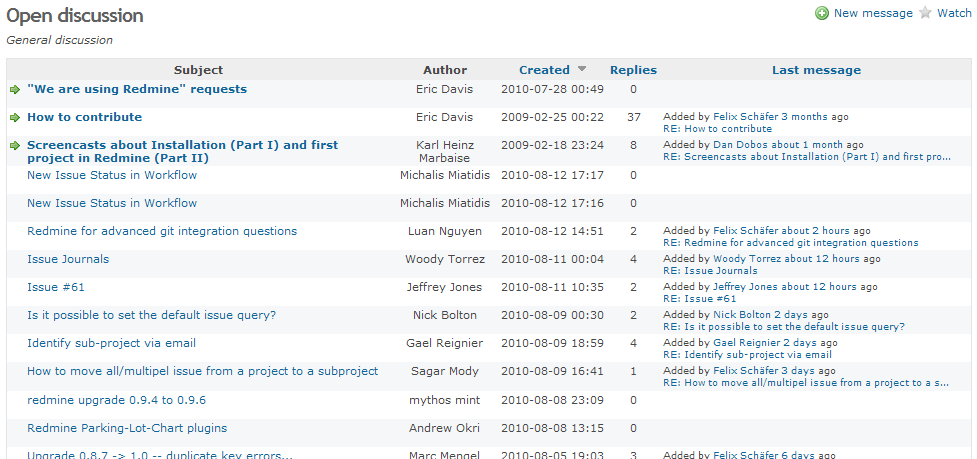Click Nick Bolton in last message column
This screenshot has width=977, height=459.
pos(742,315)
